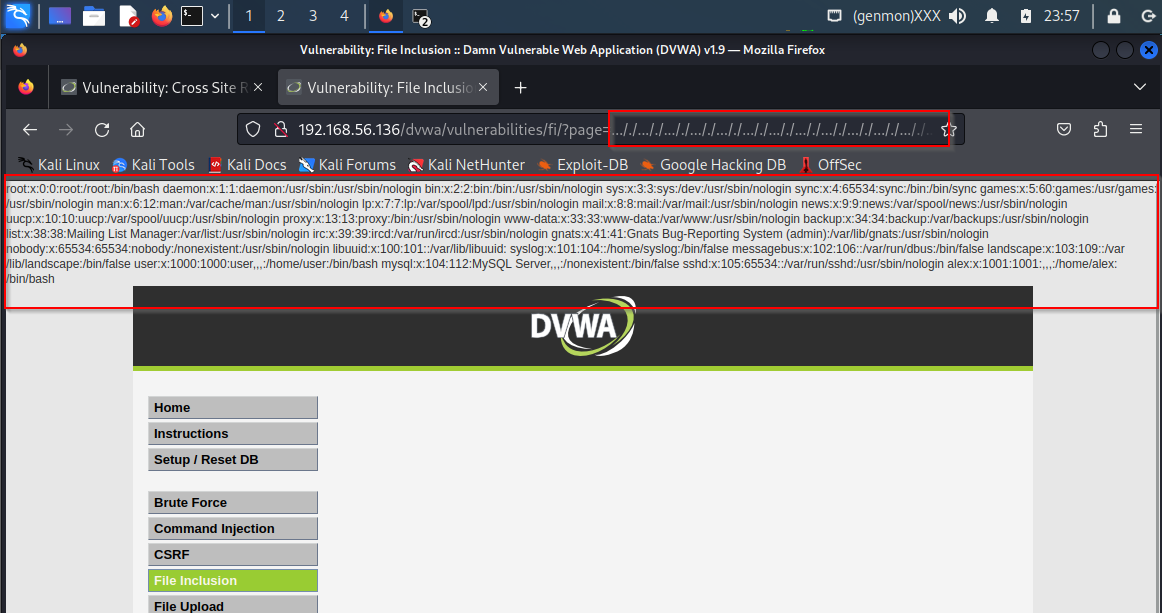Screen dimensions: 1162x613
Task: Click the Firefox View icon
Action: pos(26,87)
